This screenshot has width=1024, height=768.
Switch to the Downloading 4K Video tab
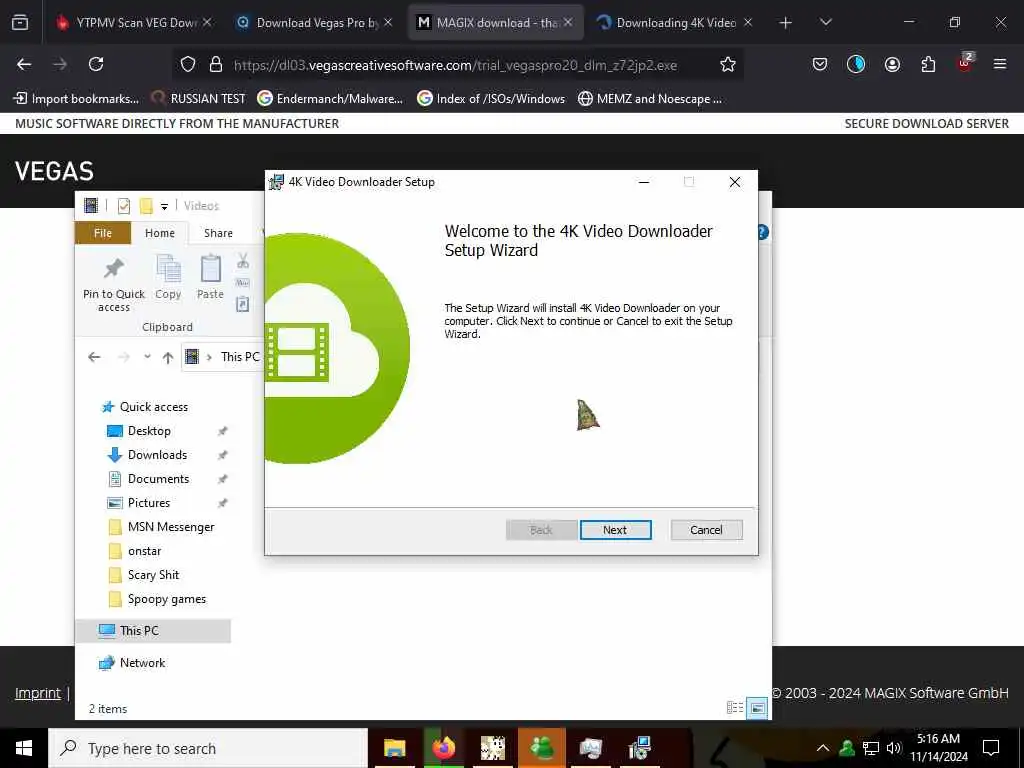(675, 22)
